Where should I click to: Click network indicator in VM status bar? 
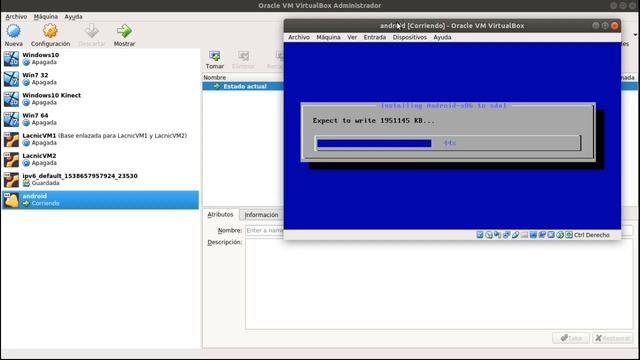pyautogui.click(x=507, y=235)
